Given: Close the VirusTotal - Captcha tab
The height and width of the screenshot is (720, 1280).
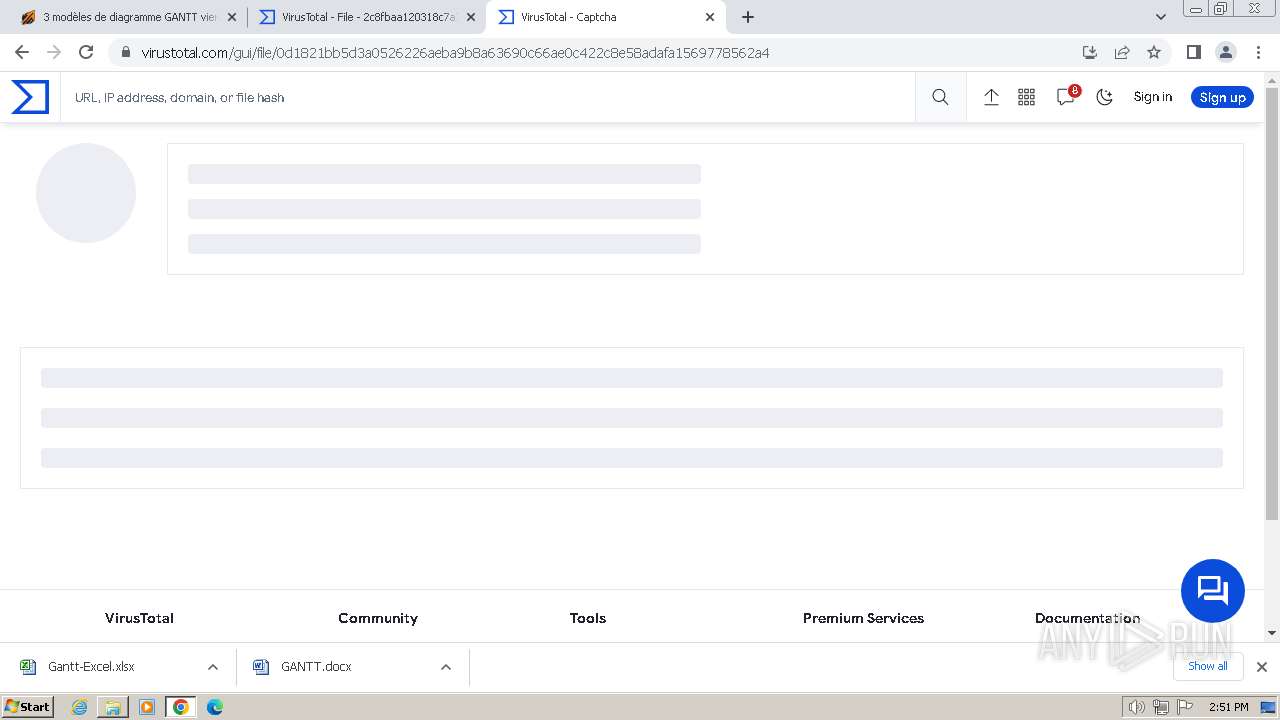Looking at the screenshot, I should [x=710, y=17].
